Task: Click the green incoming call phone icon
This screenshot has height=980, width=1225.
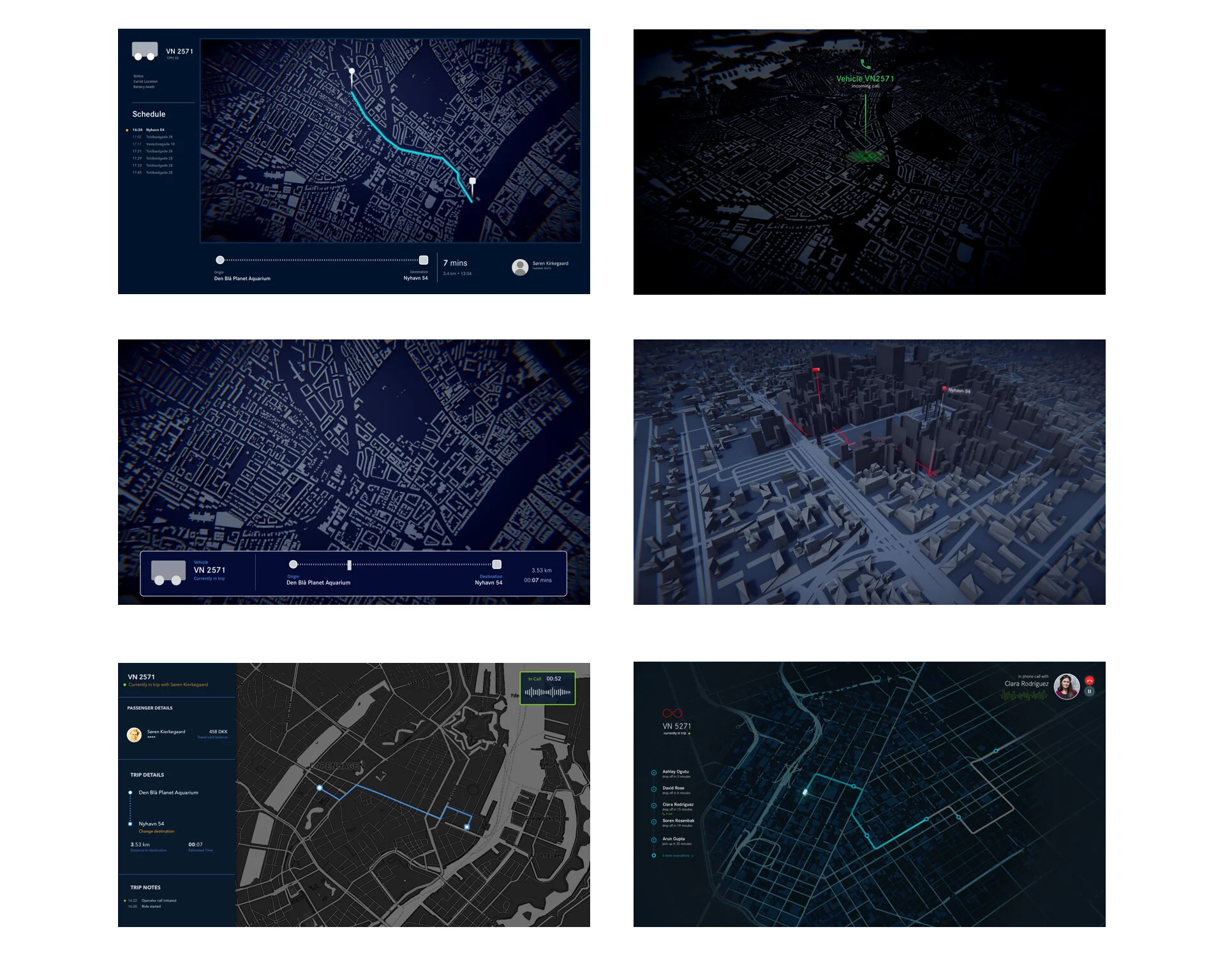Action: 865,64
